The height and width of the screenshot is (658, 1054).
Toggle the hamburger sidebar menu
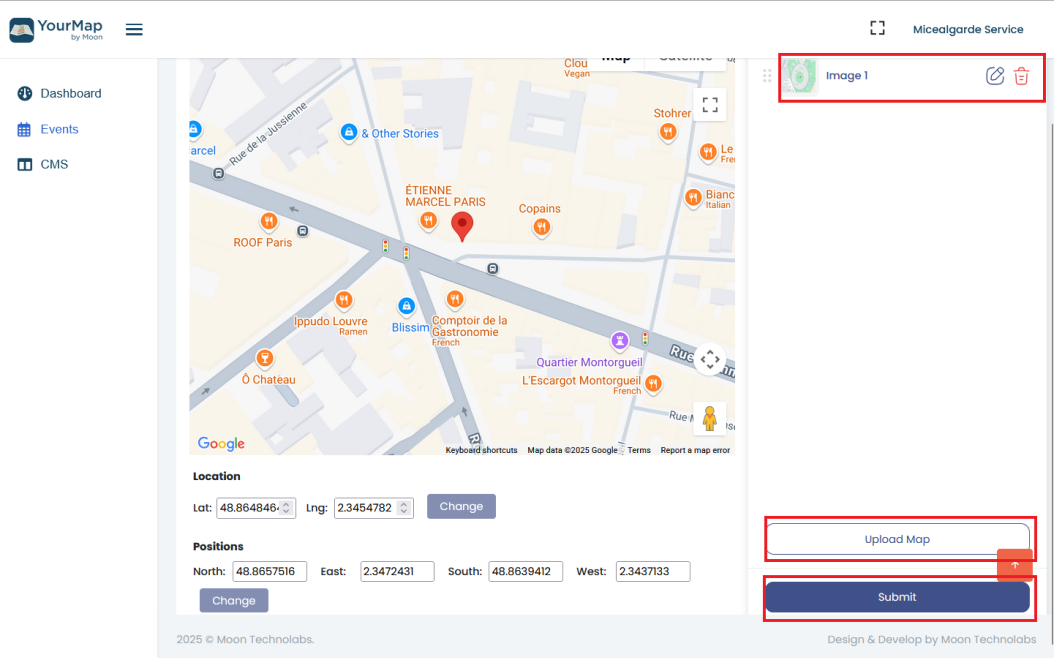[134, 29]
